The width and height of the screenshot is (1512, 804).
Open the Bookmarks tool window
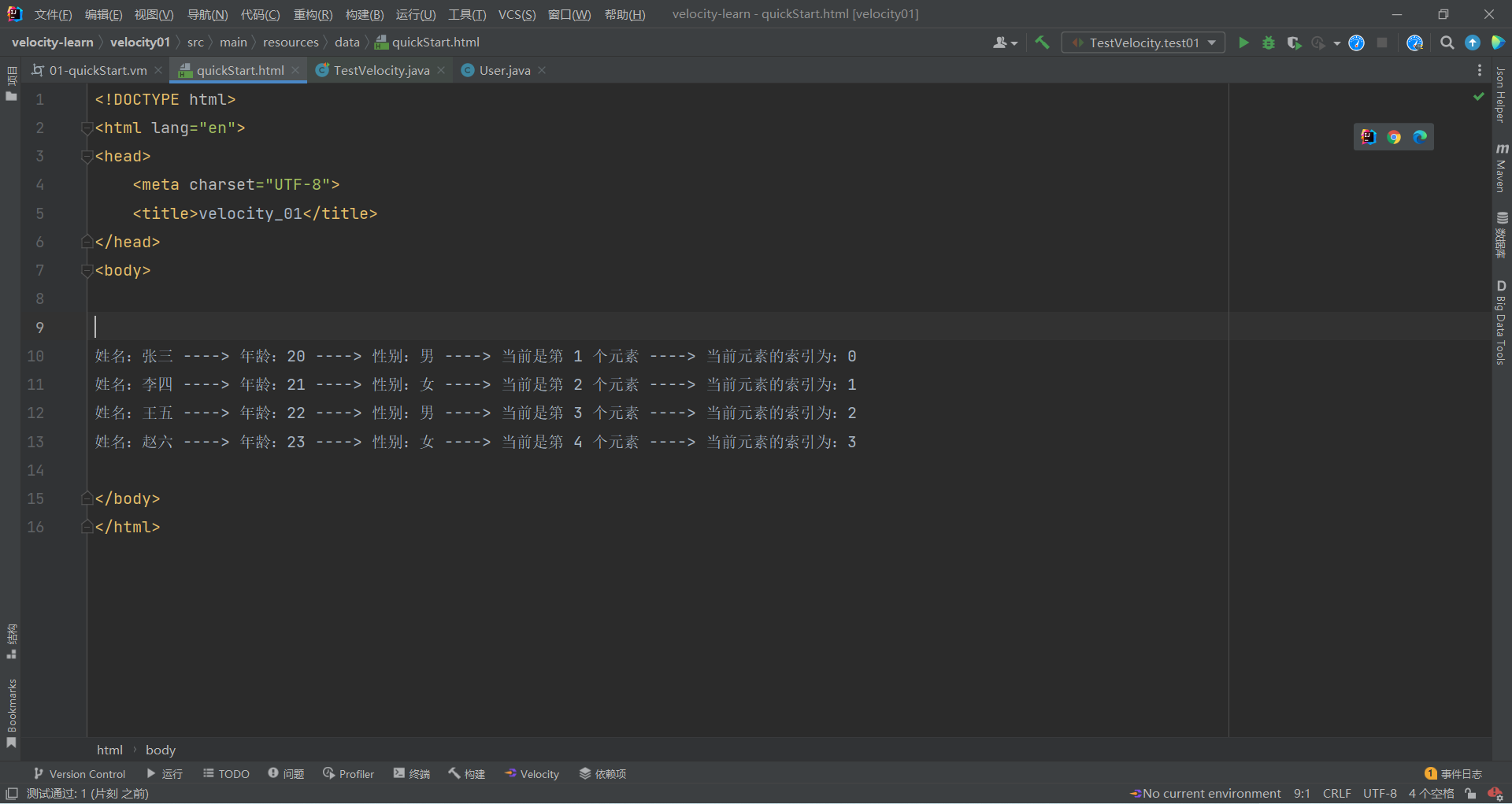tap(12, 713)
